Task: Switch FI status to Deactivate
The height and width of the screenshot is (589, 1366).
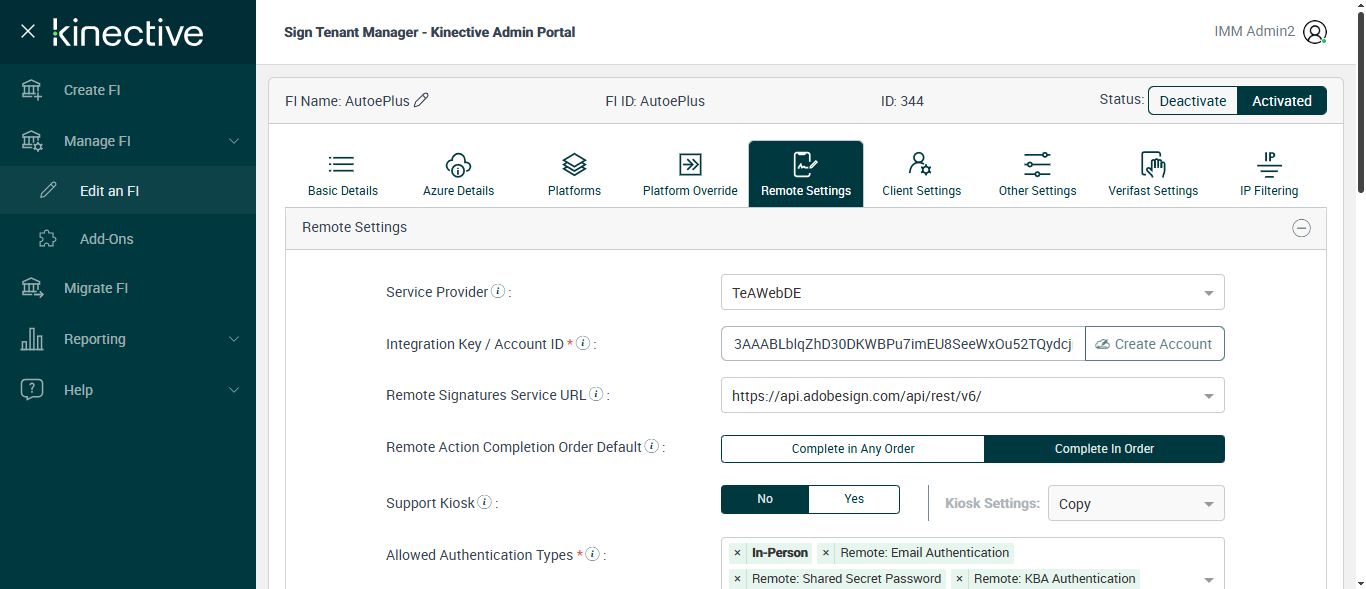Action: 1192,101
